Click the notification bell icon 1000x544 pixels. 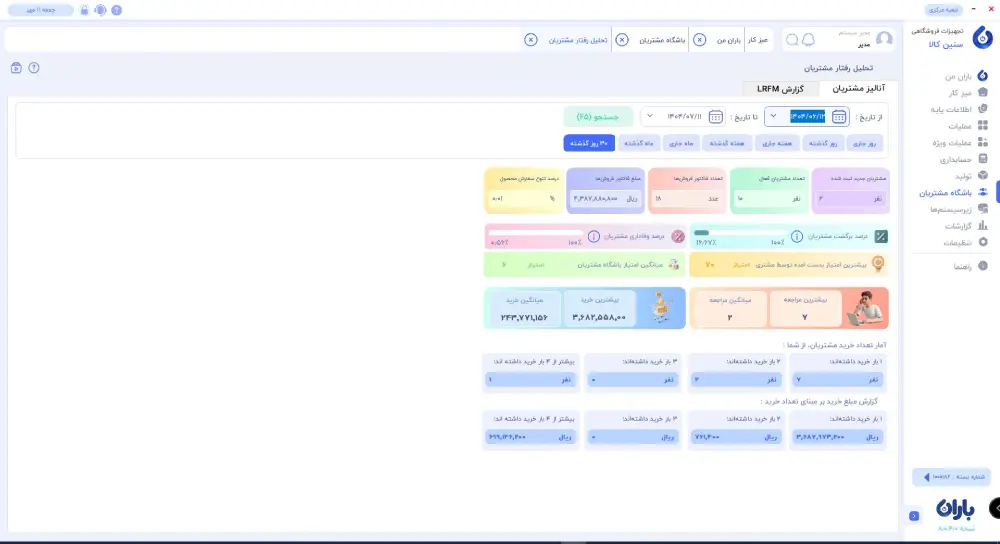click(x=808, y=40)
